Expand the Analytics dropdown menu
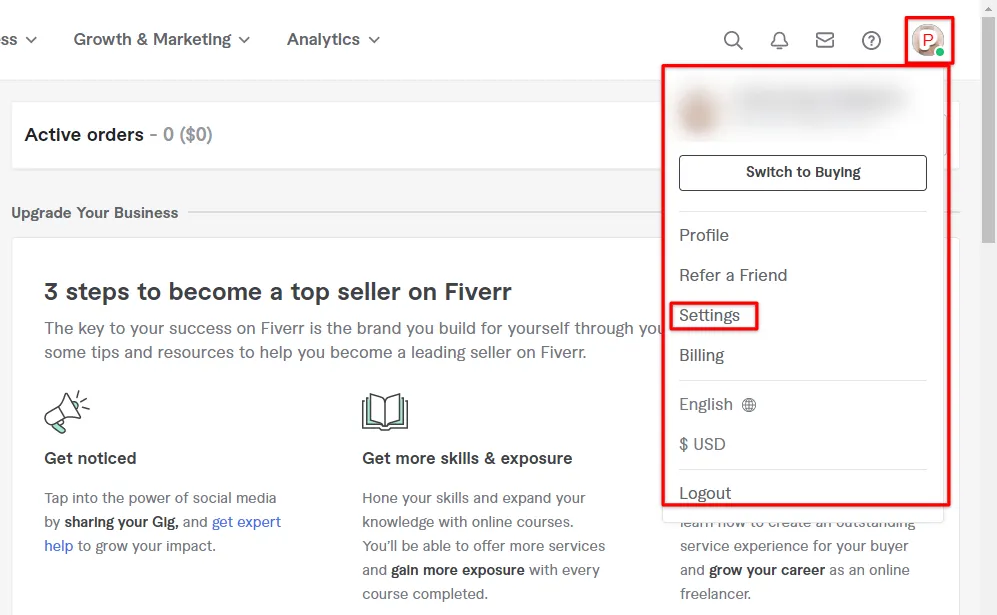The width and height of the screenshot is (997, 615). pos(333,39)
